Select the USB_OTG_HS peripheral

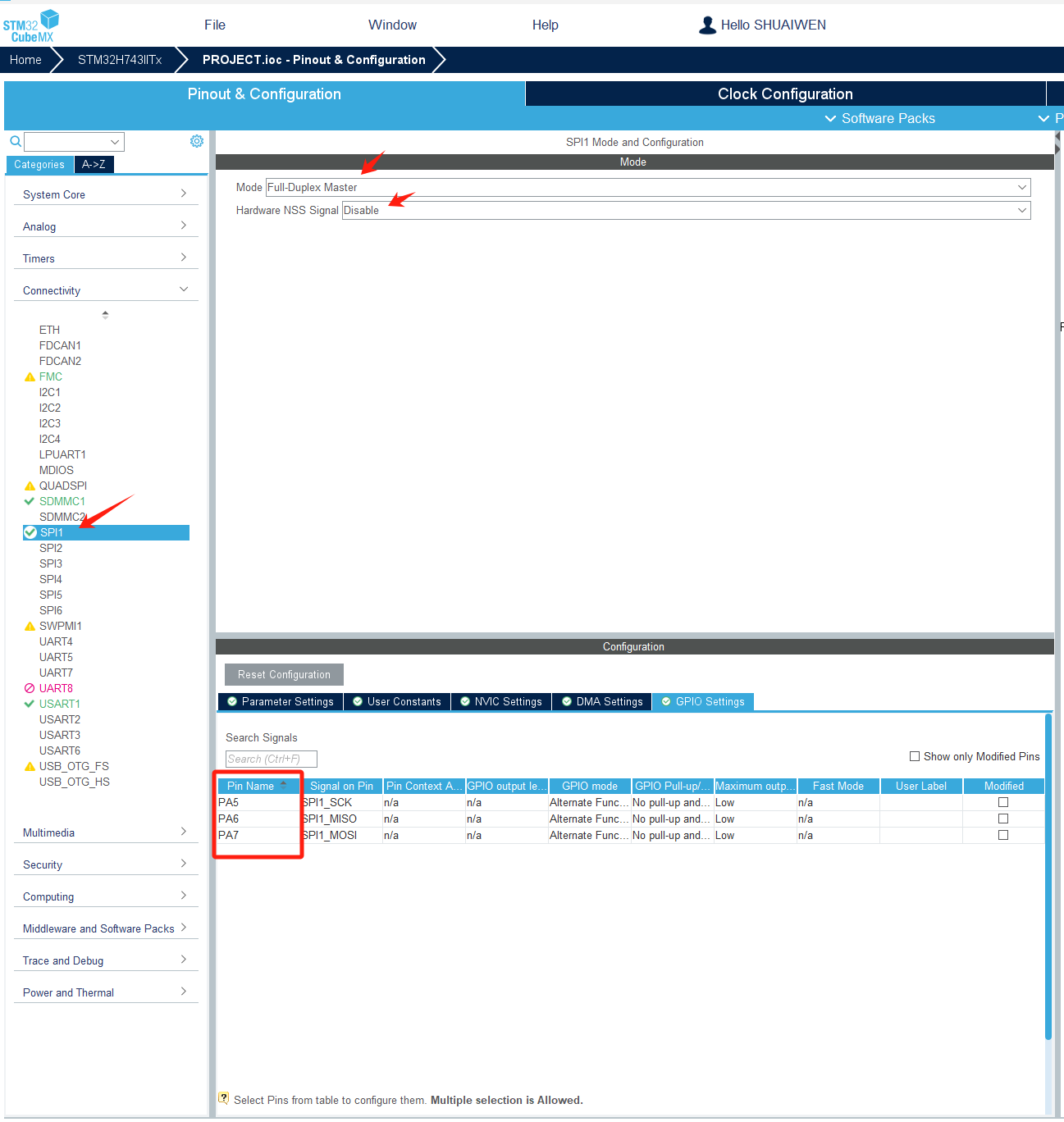click(75, 782)
